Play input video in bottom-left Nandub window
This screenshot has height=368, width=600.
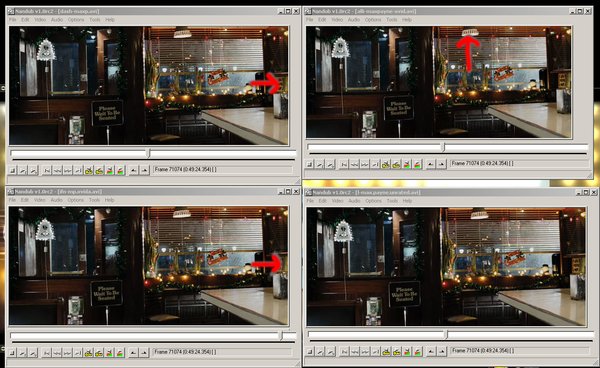point(23,352)
